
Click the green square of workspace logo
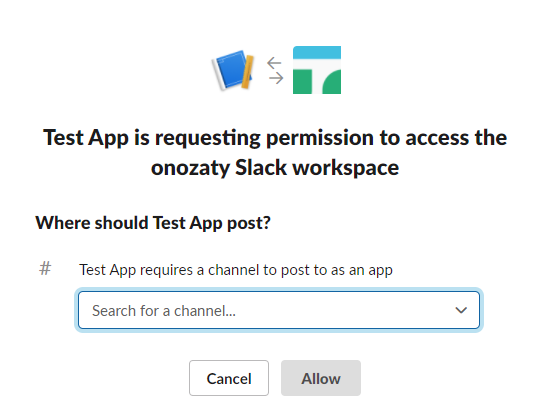(x=302, y=82)
